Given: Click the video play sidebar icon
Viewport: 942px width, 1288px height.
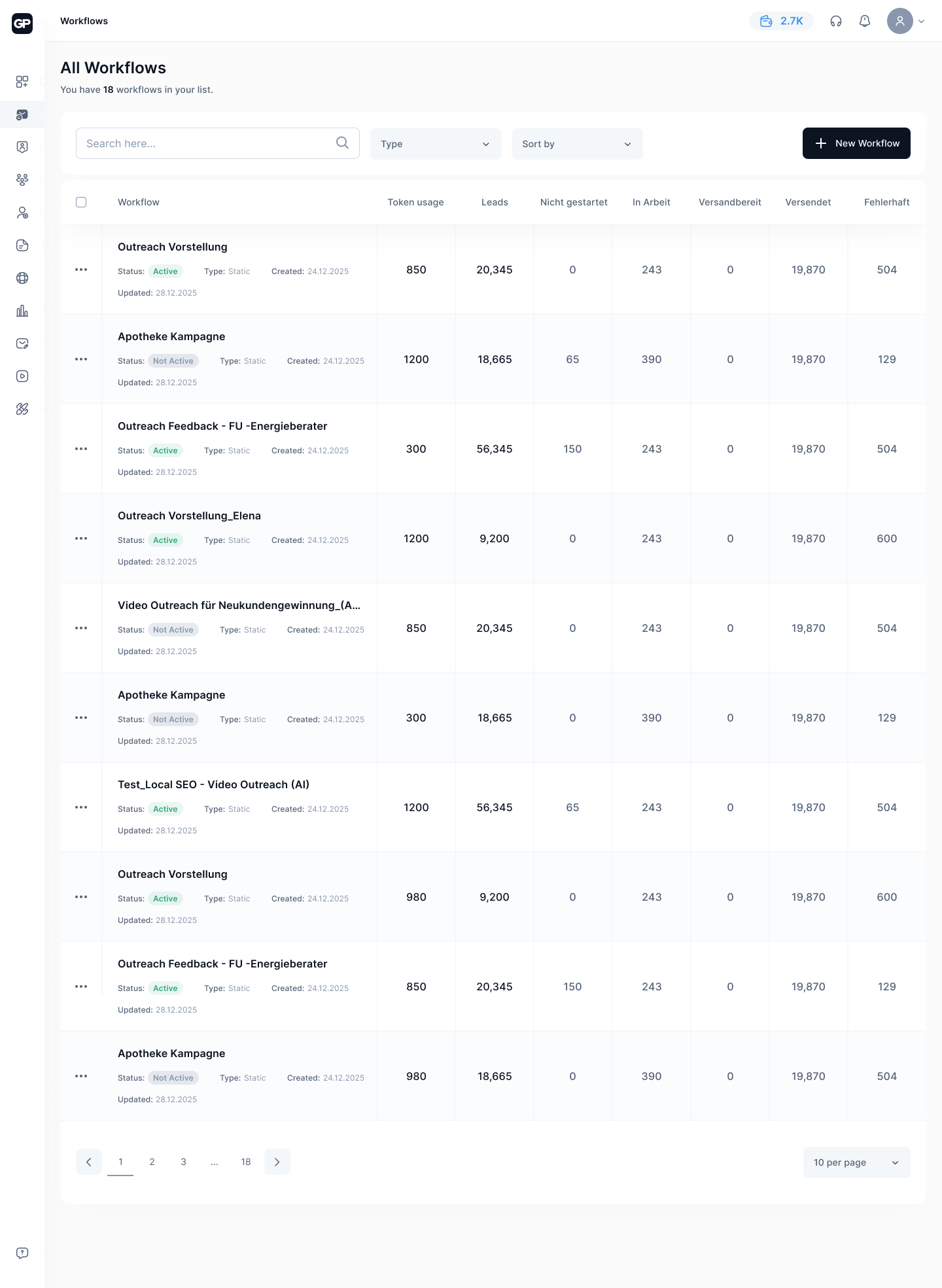Looking at the screenshot, I should coord(22,376).
